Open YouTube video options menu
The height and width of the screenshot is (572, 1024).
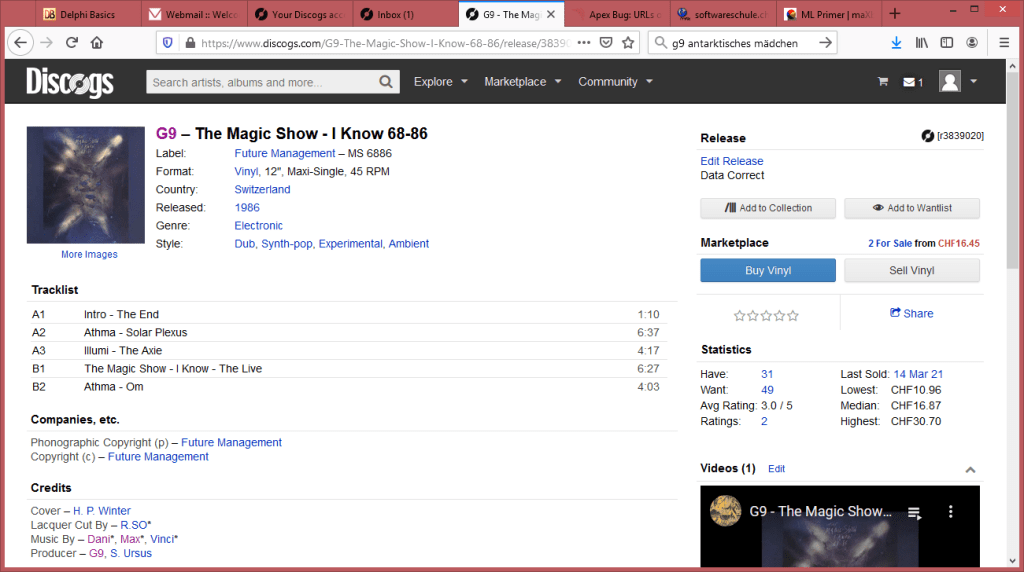click(x=951, y=512)
